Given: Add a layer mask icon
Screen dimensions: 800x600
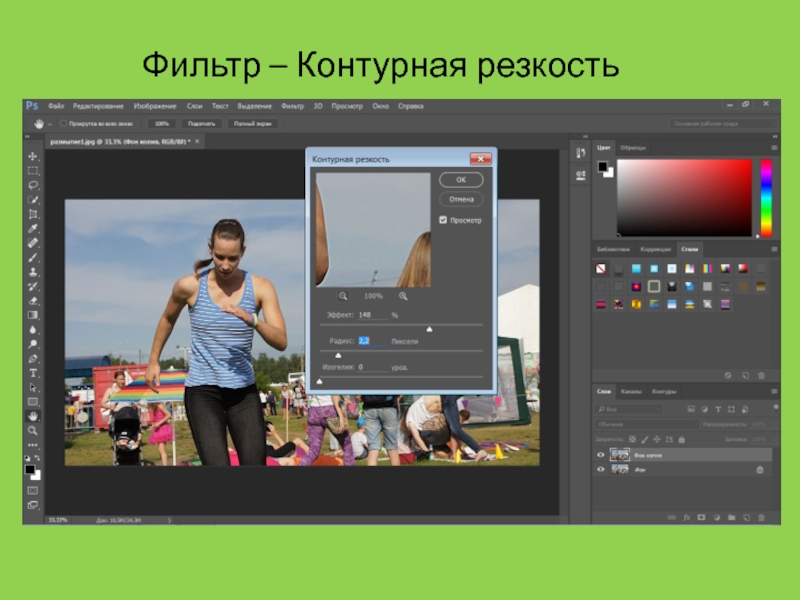Looking at the screenshot, I should 701,517.
